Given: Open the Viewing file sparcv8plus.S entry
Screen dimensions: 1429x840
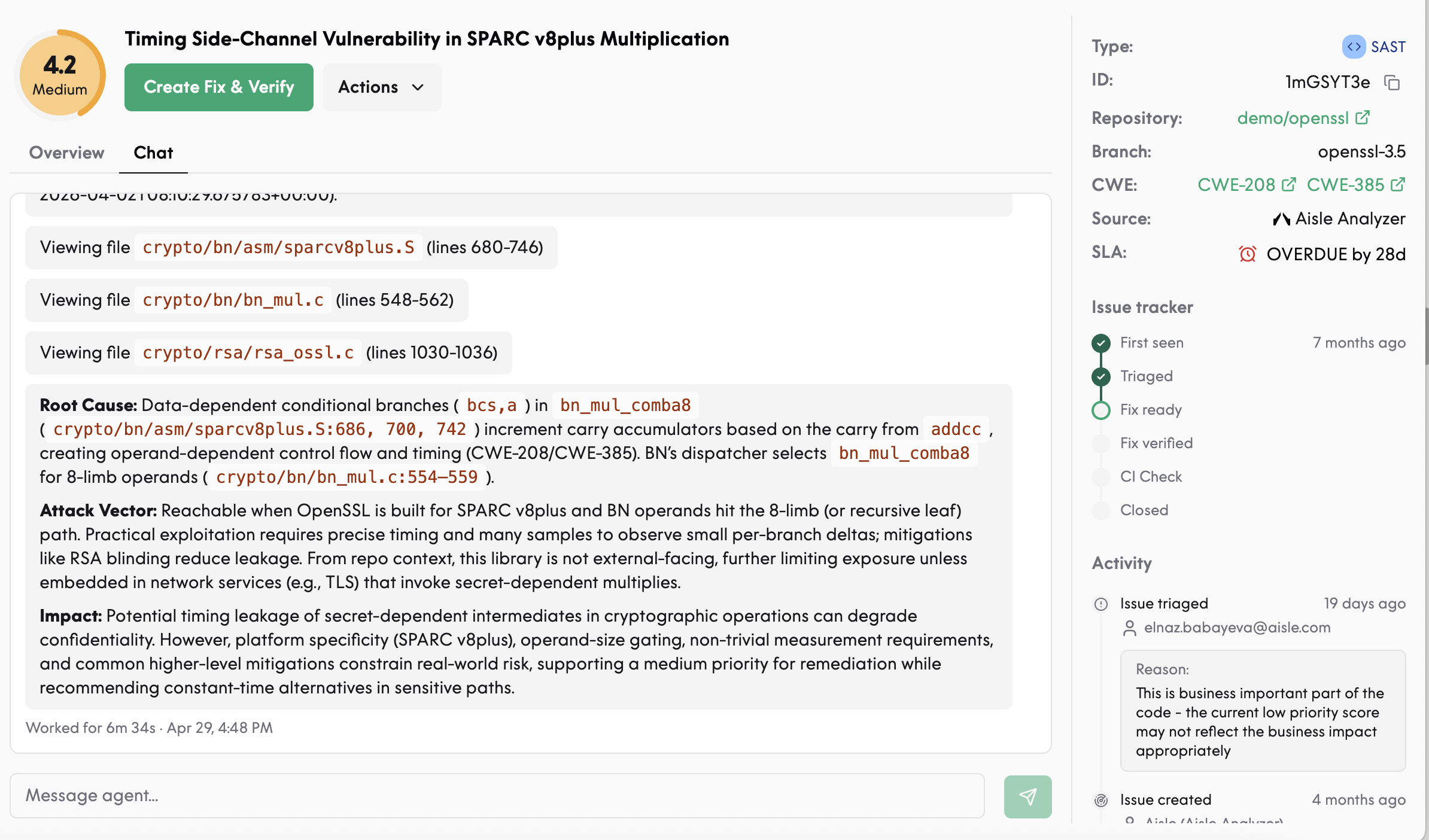Looking at the screenshot, I should [291, 248].
